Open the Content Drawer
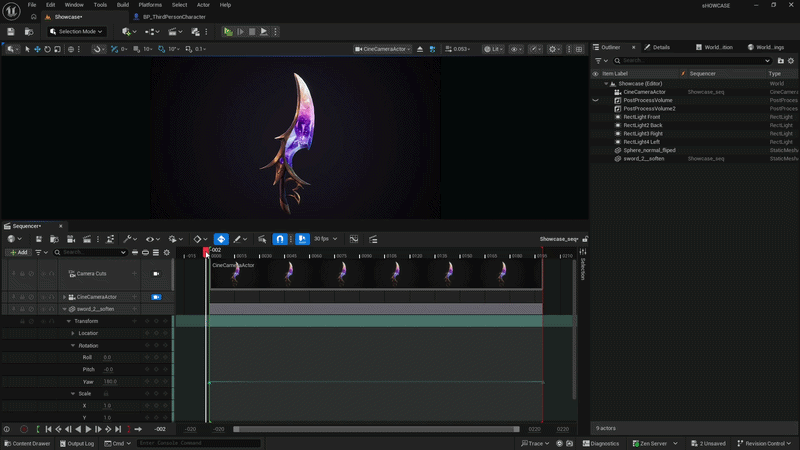800x450 pixels. click(x=28, y=444)
